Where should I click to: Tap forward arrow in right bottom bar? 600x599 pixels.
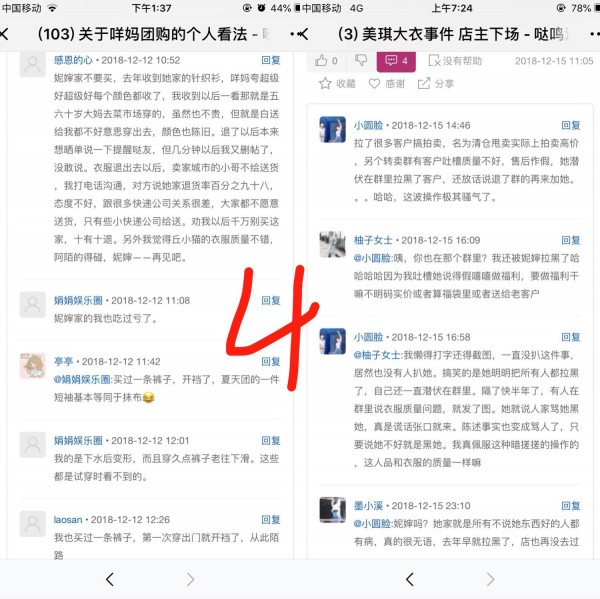[490, 579]
